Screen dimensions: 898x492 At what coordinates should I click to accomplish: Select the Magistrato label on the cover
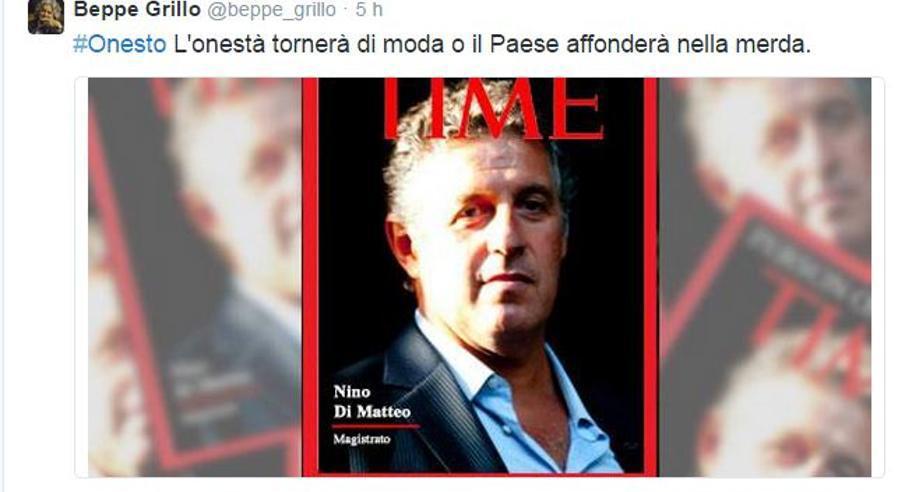(361, 439)
